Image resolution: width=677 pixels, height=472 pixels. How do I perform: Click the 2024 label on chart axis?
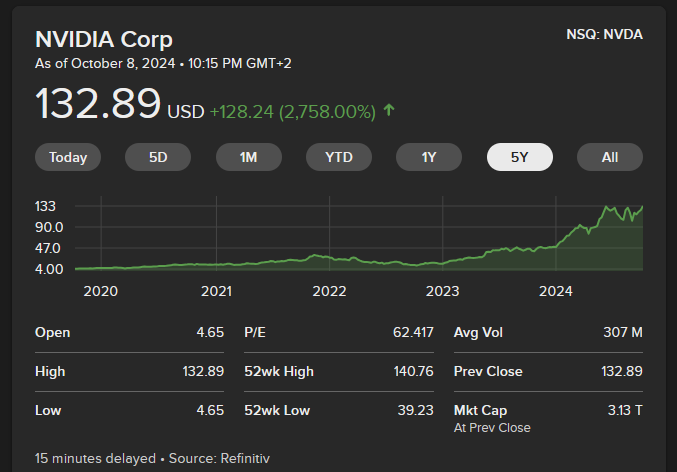click(x=555, y=291)
